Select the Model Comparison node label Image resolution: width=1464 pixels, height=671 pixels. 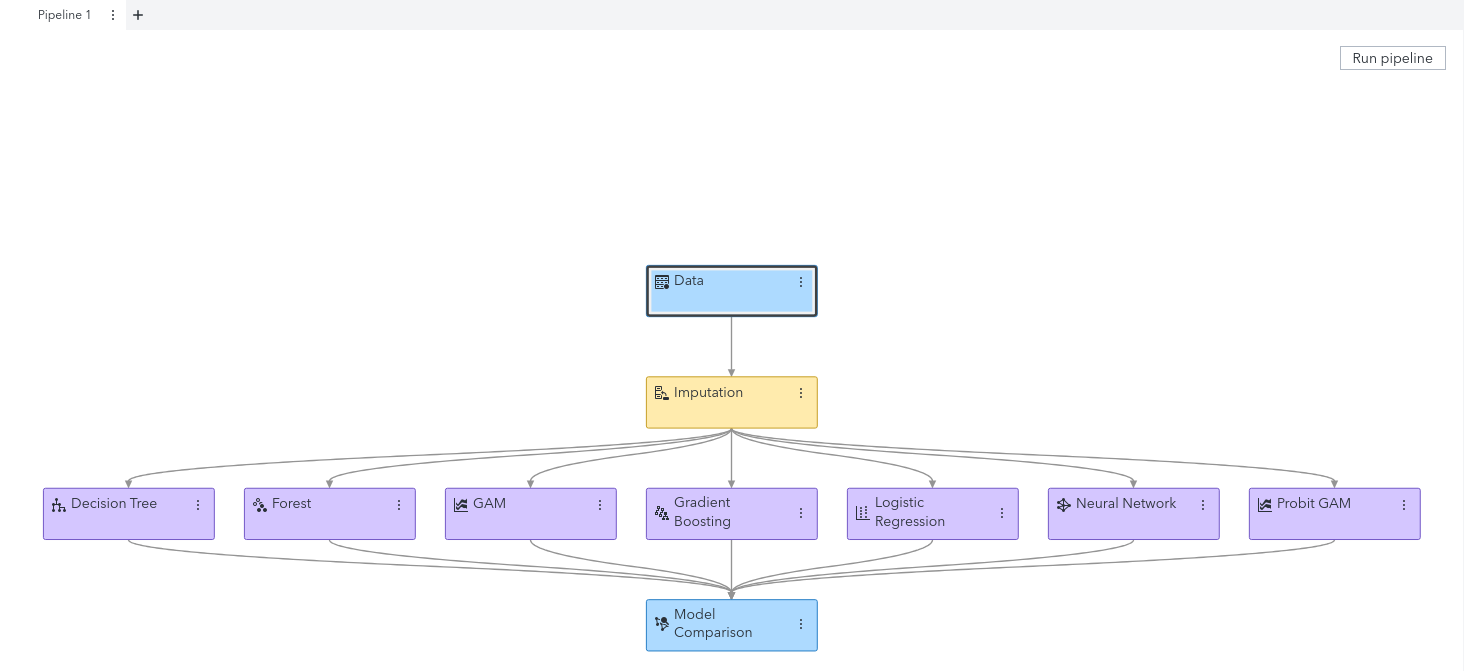[713, 623]
